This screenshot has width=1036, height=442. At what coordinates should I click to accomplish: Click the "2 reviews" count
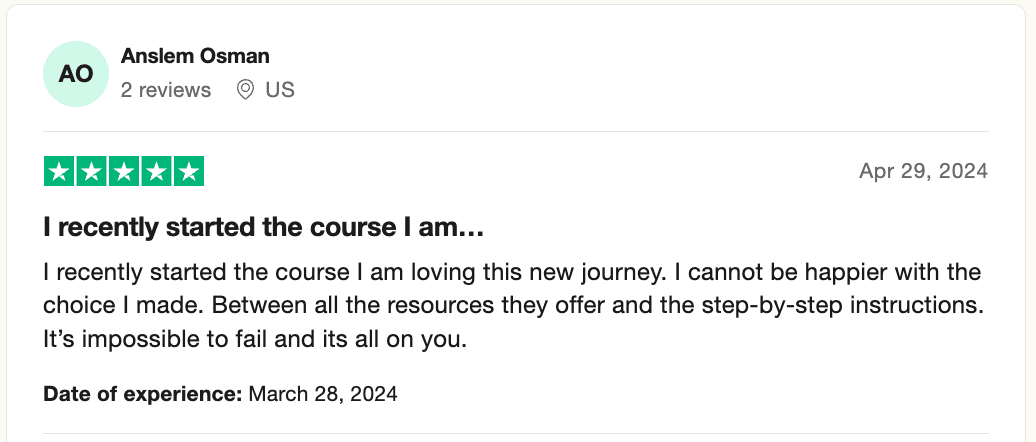[x=166, y=90]
